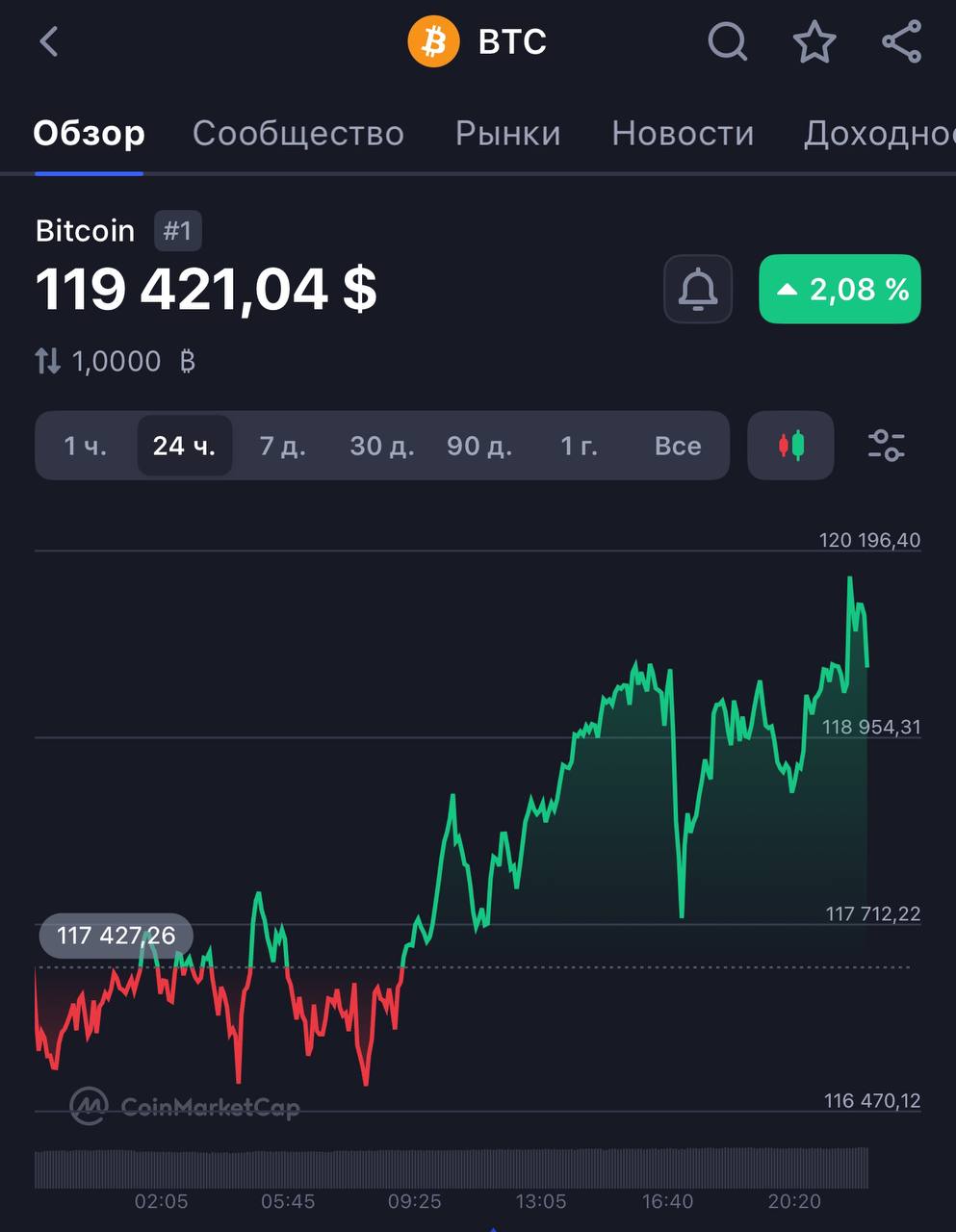Image resolution: width=956 pixels, height=1232 pixels.
Task: Open the Сообщество tab
Action: (x=298, y=133)
